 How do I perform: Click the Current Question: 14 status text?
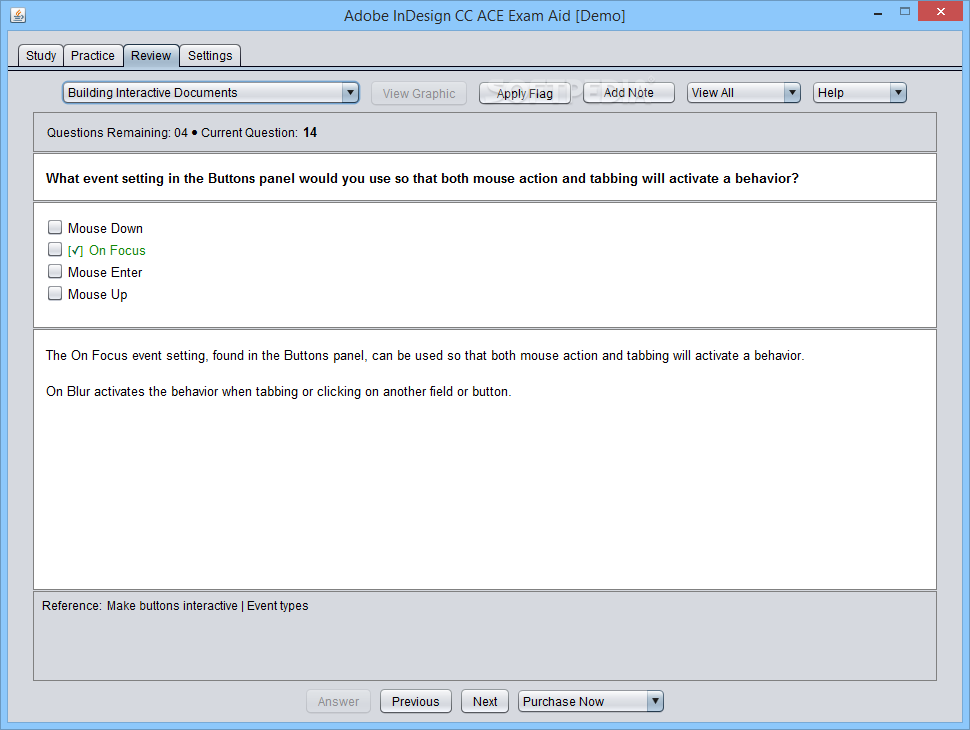(259, 132)
